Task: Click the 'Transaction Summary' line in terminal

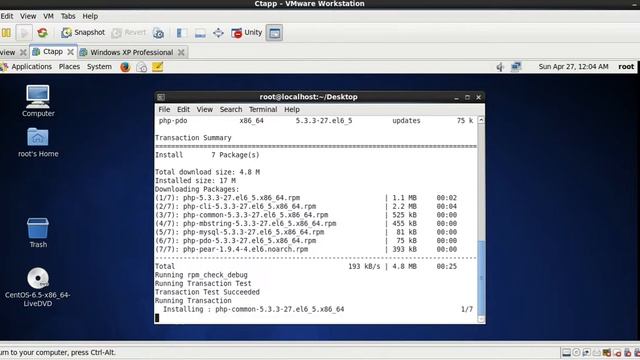Action: [x=193, y=138]
